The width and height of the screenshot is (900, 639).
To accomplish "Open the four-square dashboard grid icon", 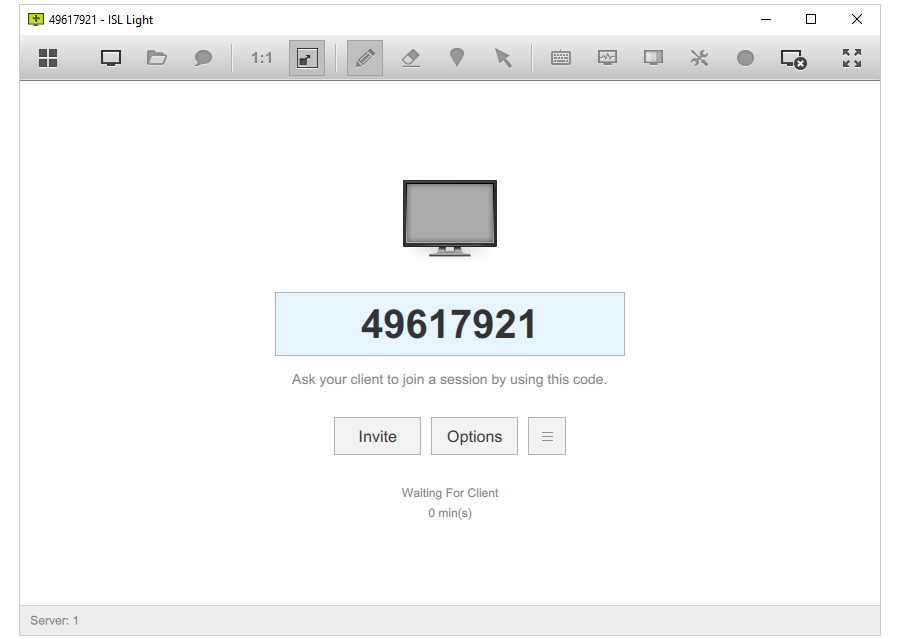I will click(x=48, y=58).
